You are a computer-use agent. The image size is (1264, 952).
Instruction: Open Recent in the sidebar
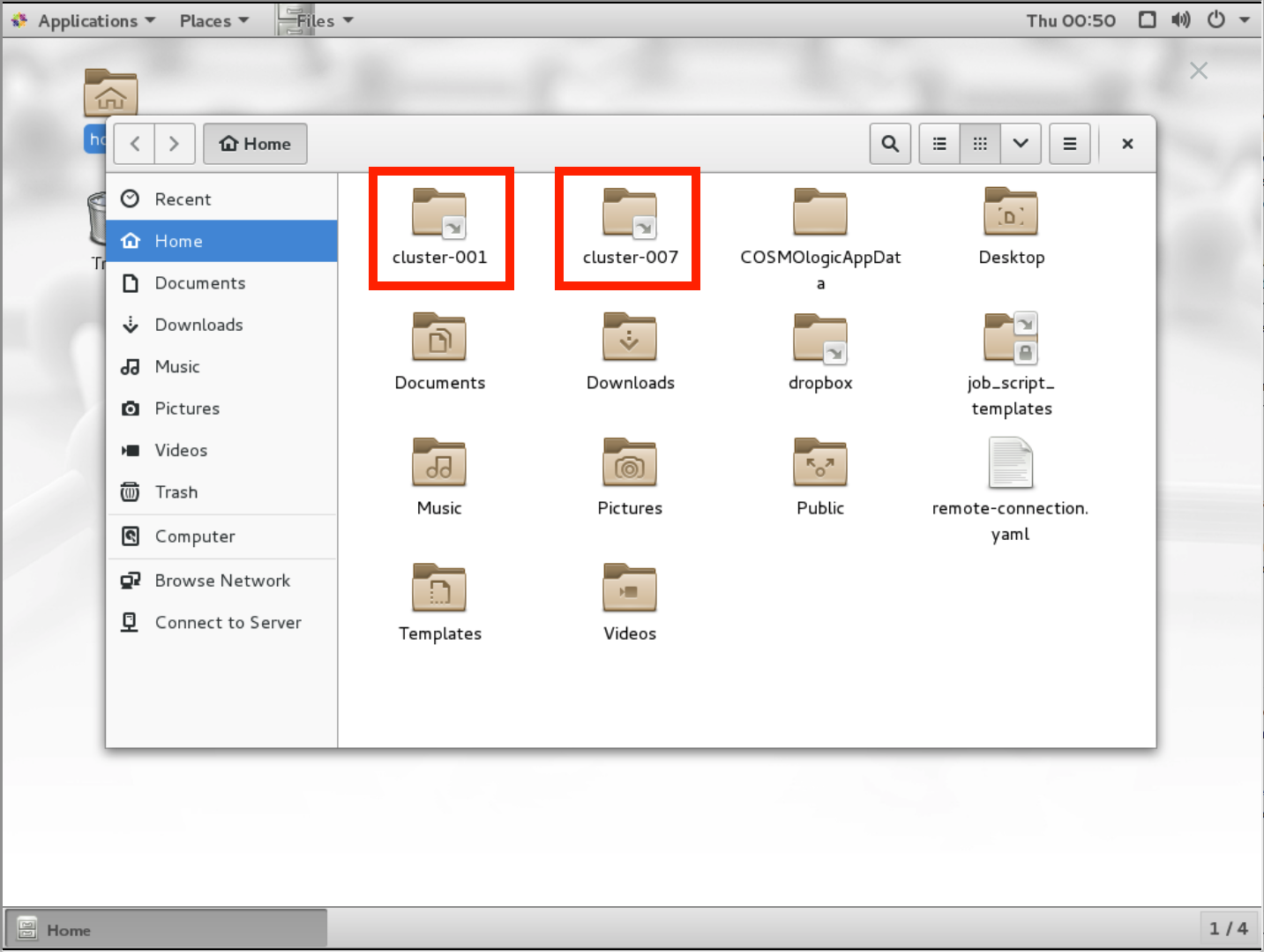pyautogui.click(x=183, y=199)
